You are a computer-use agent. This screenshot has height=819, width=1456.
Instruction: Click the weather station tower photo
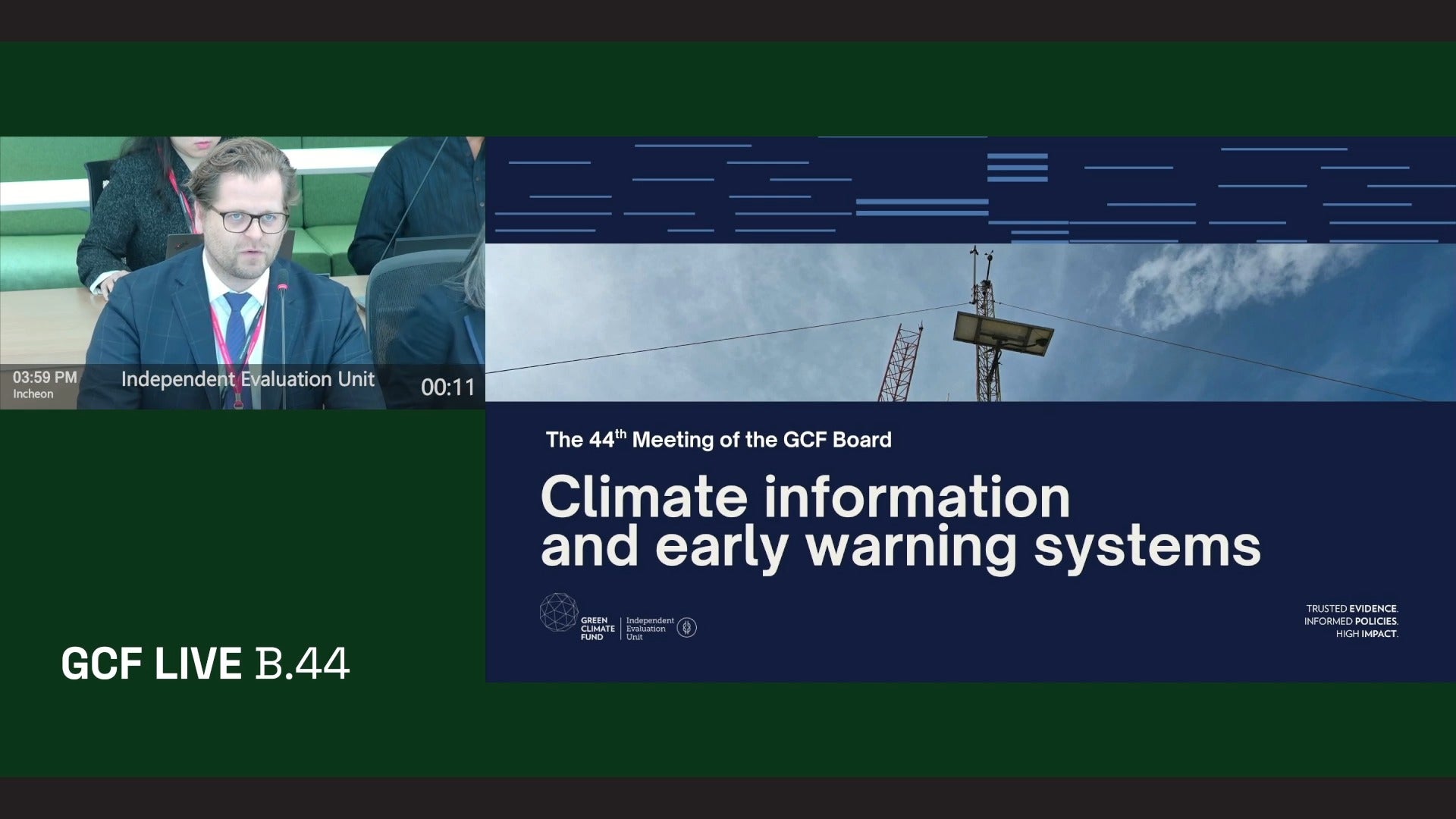(x=971, y=322)
